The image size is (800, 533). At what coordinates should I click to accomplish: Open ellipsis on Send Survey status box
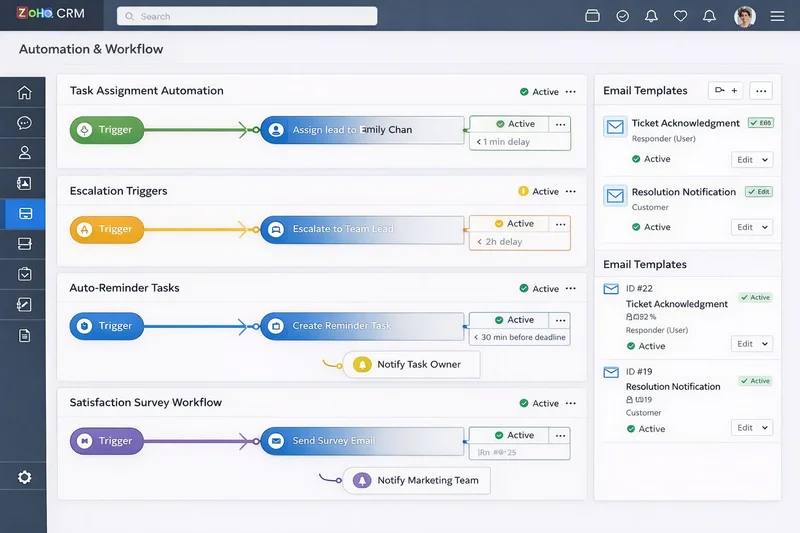[x=560, y=435]
